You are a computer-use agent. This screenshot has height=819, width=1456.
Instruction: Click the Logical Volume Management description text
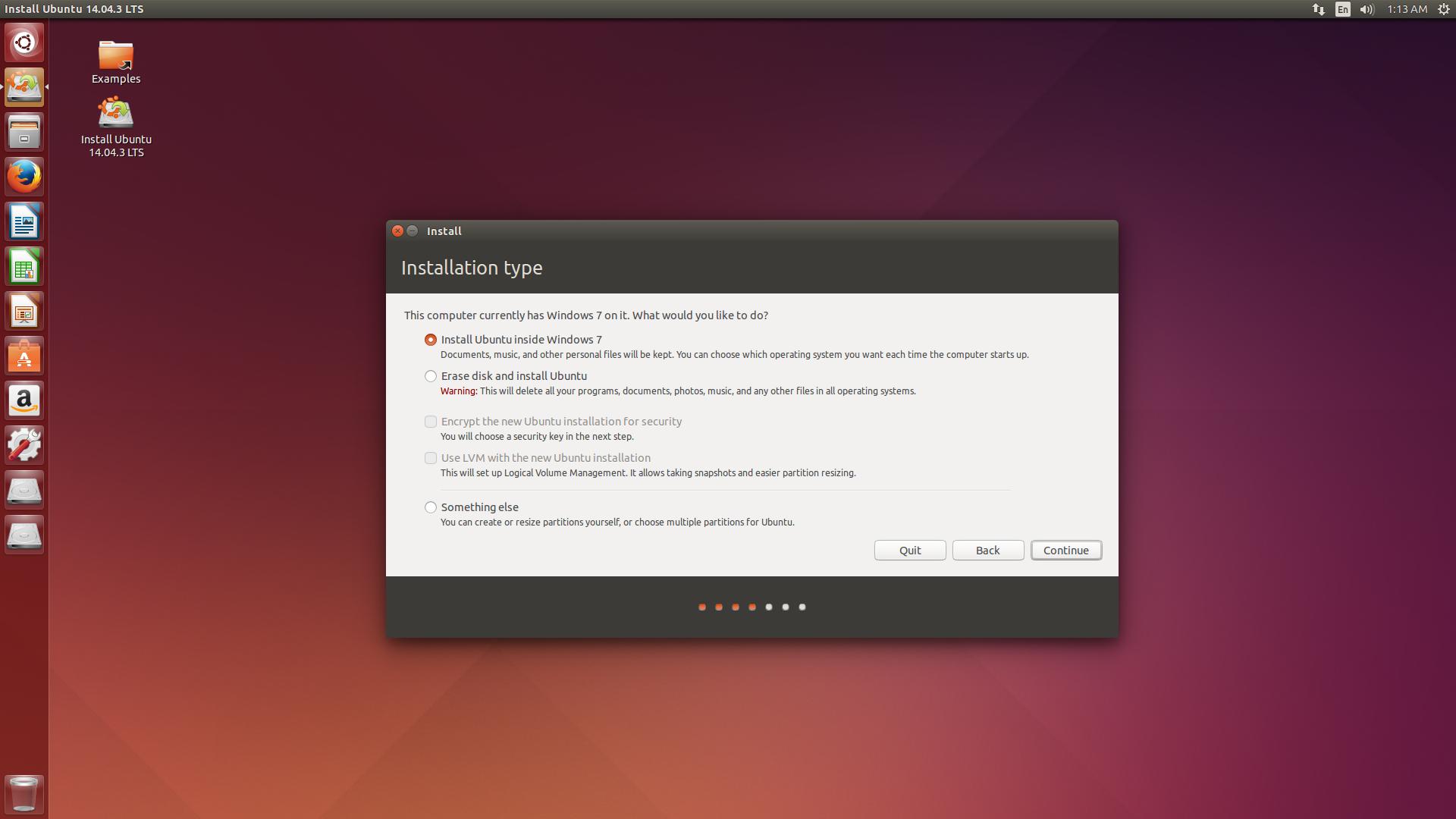coord(648,473)
